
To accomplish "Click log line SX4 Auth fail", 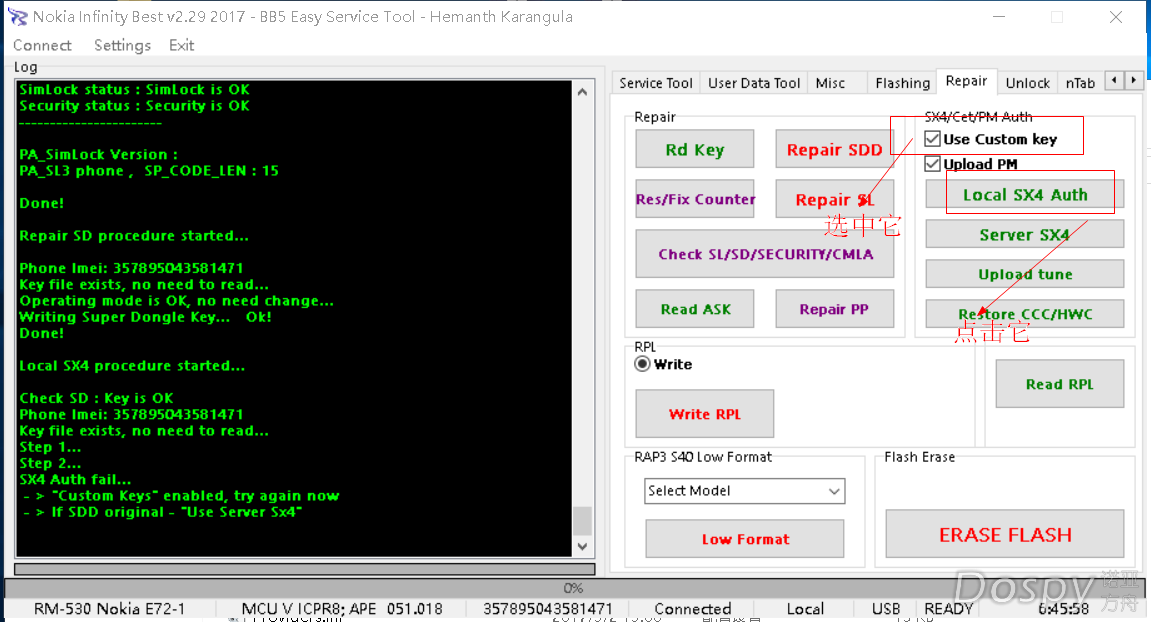I will pos(76,480).
